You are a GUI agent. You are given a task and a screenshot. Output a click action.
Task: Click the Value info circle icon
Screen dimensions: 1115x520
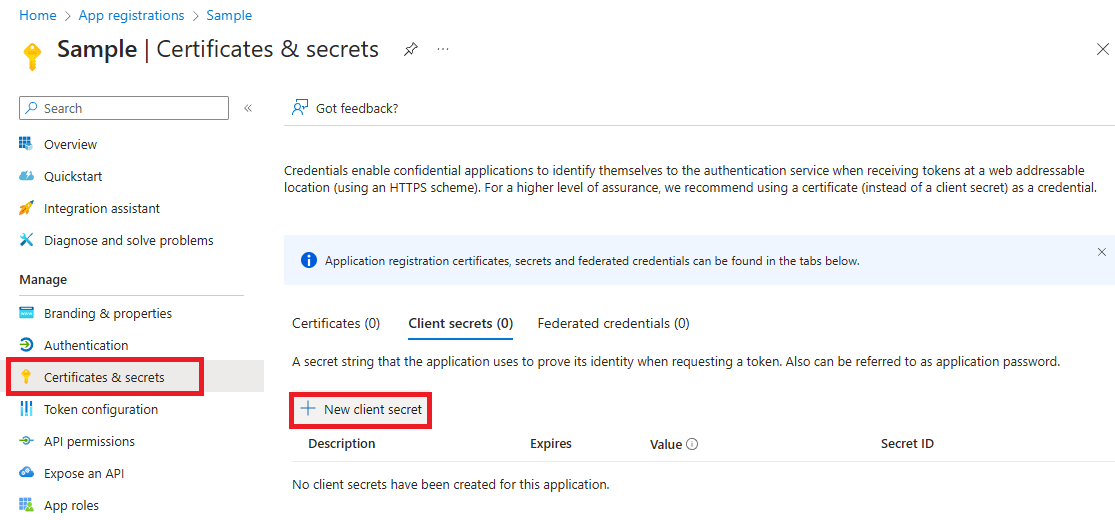click(692, 444)
